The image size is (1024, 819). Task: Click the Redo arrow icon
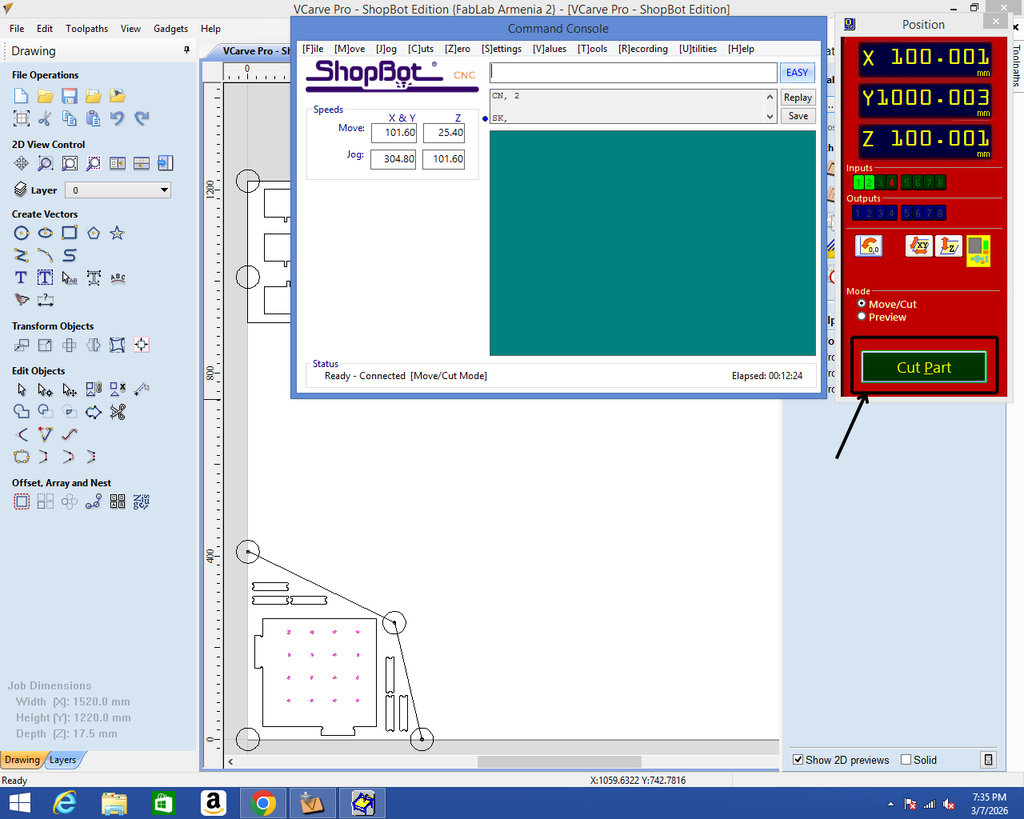coord(142,118)
